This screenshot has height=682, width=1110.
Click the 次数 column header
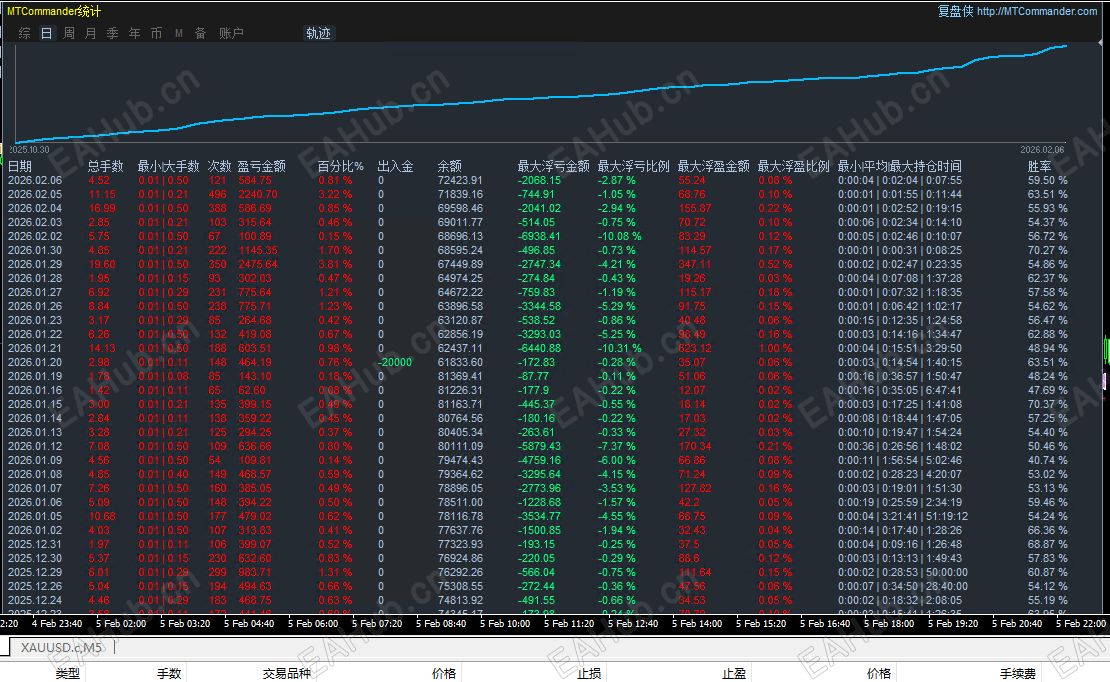[219, 166]
